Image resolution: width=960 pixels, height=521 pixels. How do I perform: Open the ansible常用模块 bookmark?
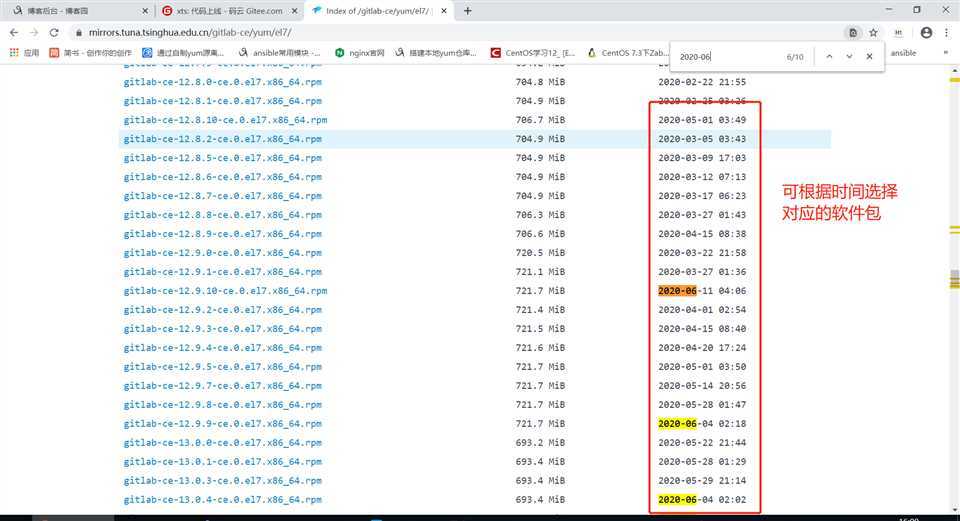[279, 53]
